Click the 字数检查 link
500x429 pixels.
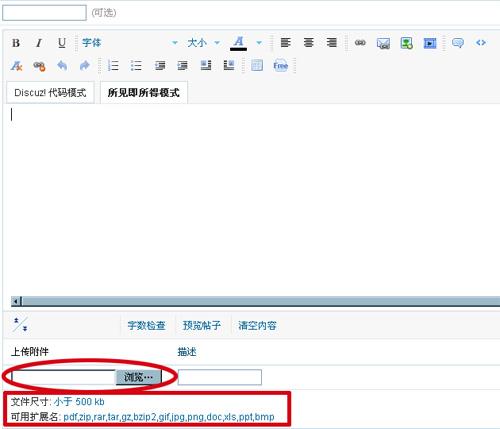(x=146, y=325)
